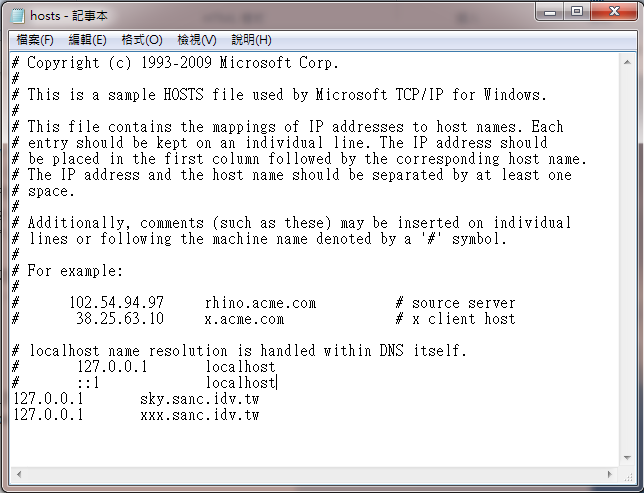Image resolution: width=644 pixels, height=493 pixels.
Task: Open the 檢視(V) menu
Action: tap(197, 40)
